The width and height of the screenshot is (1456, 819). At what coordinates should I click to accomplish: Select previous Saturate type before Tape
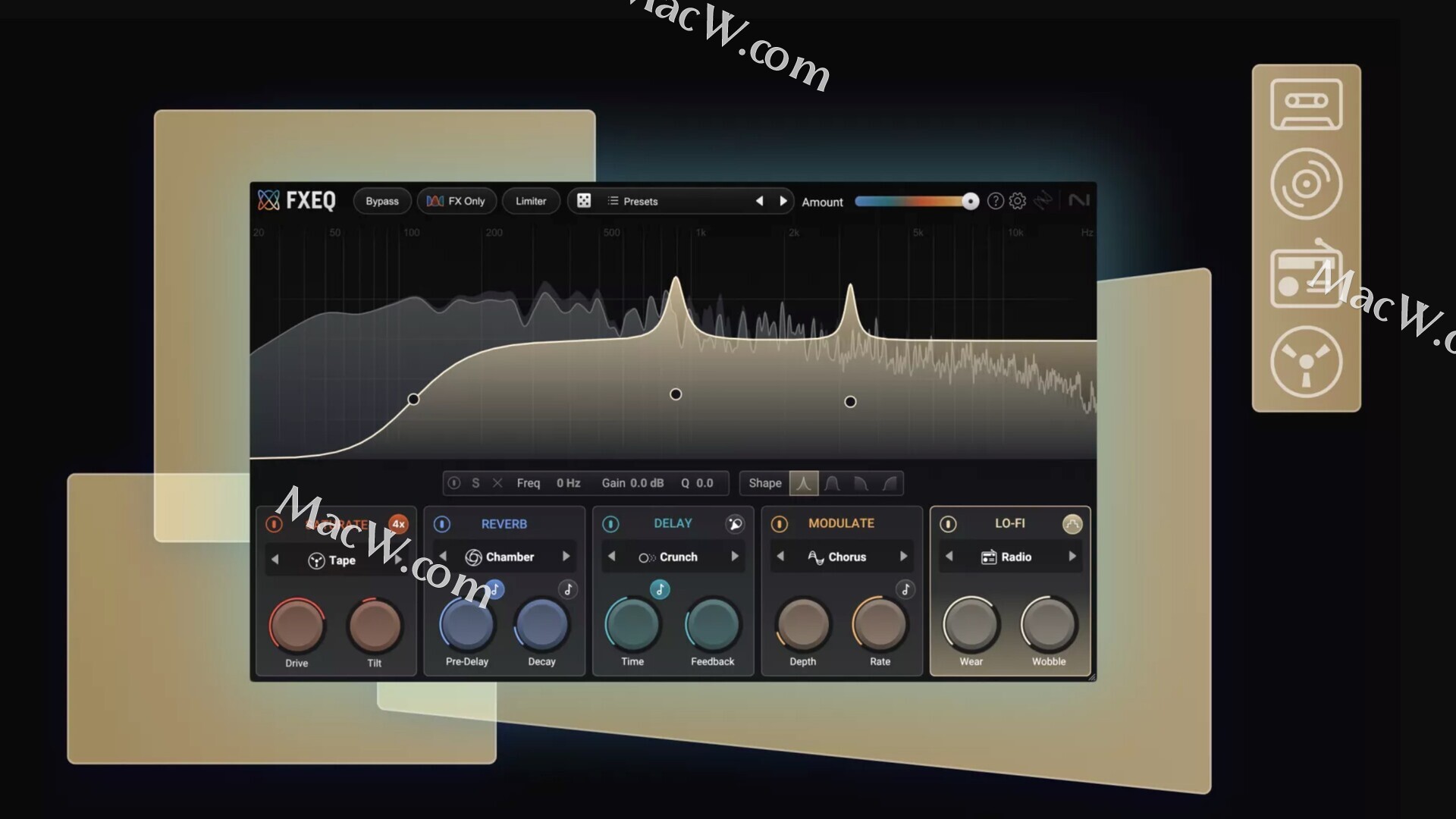tap(275, 560)
